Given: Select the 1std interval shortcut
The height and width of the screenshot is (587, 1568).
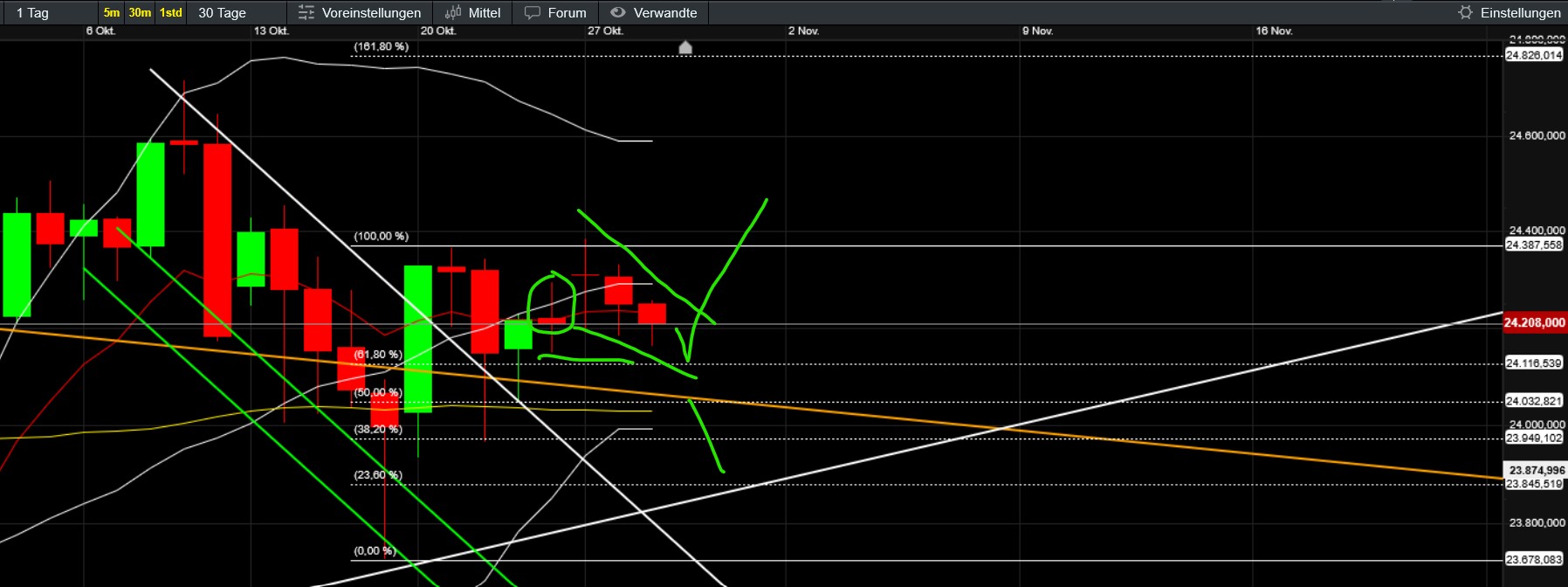Looking at the screenshot, I should [171, 12].
